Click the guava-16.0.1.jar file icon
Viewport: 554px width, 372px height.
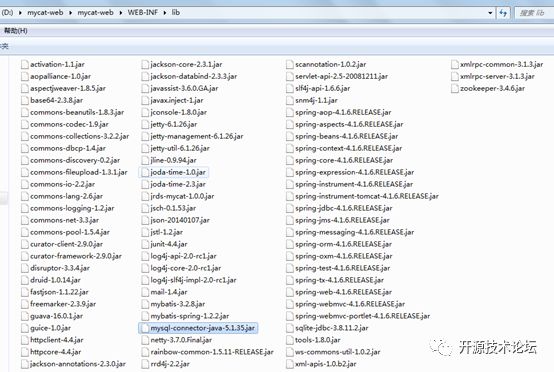[25, 316]
